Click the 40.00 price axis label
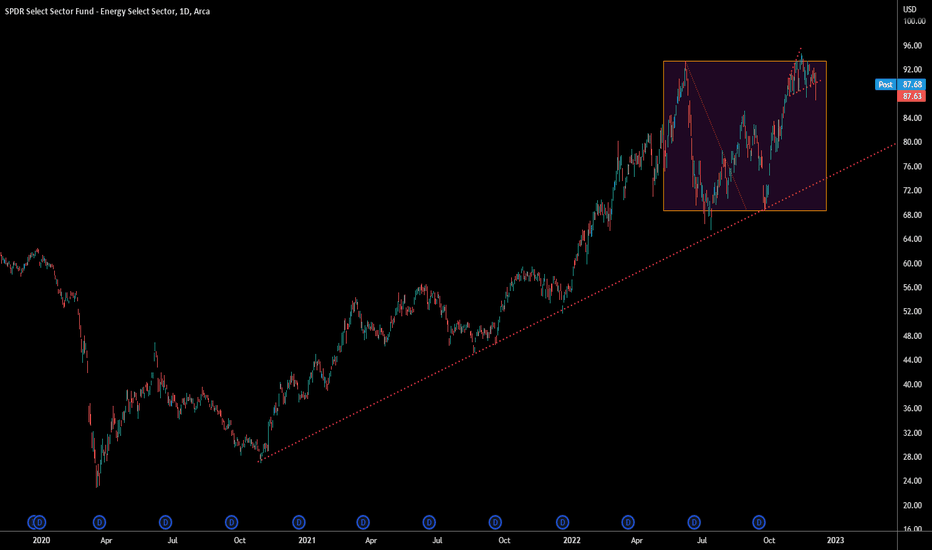The width and height of the screenshot is (932, 550). 912,384
